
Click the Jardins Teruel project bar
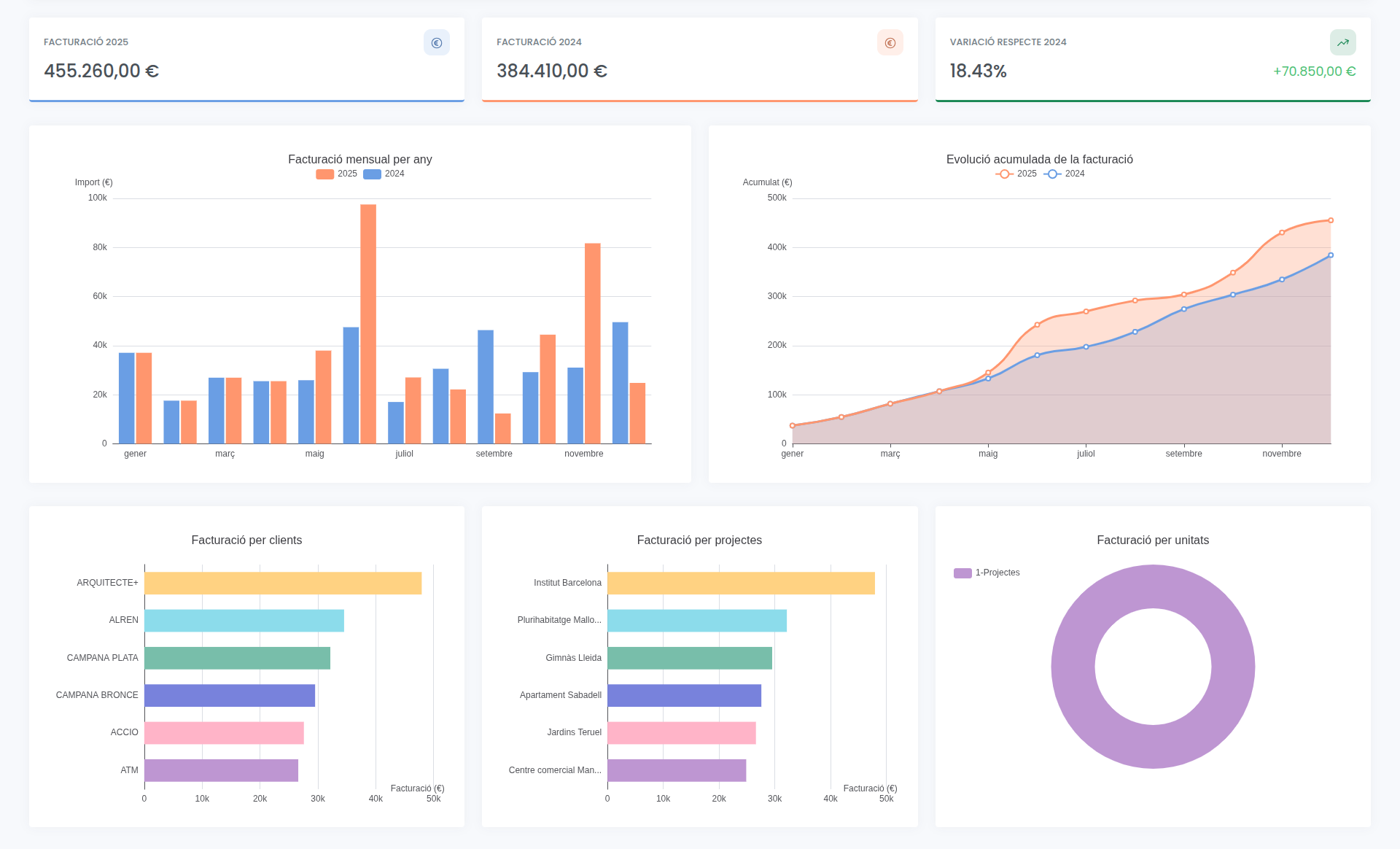point(682,733)
